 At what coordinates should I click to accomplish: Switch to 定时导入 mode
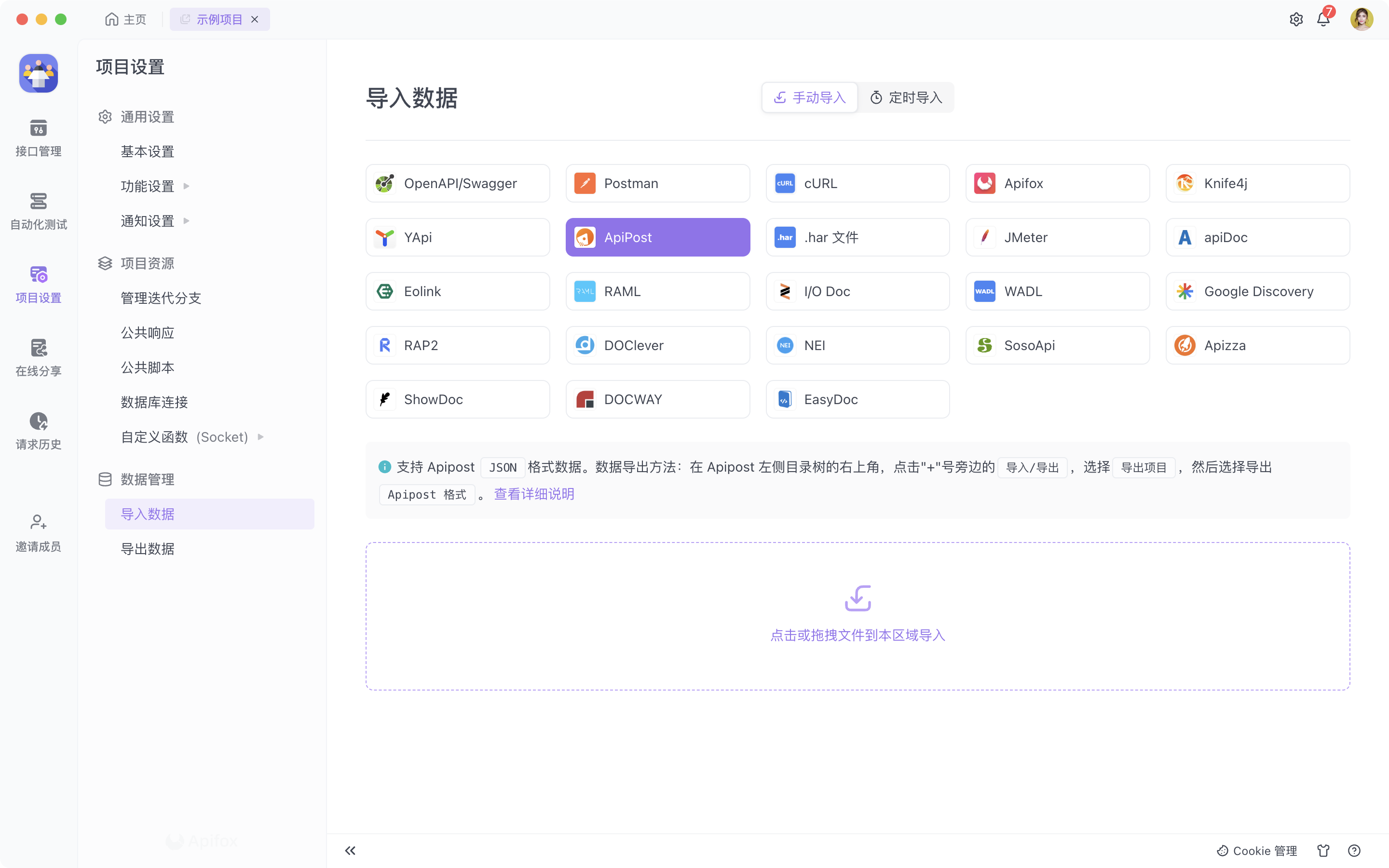(x=906, y=97)
